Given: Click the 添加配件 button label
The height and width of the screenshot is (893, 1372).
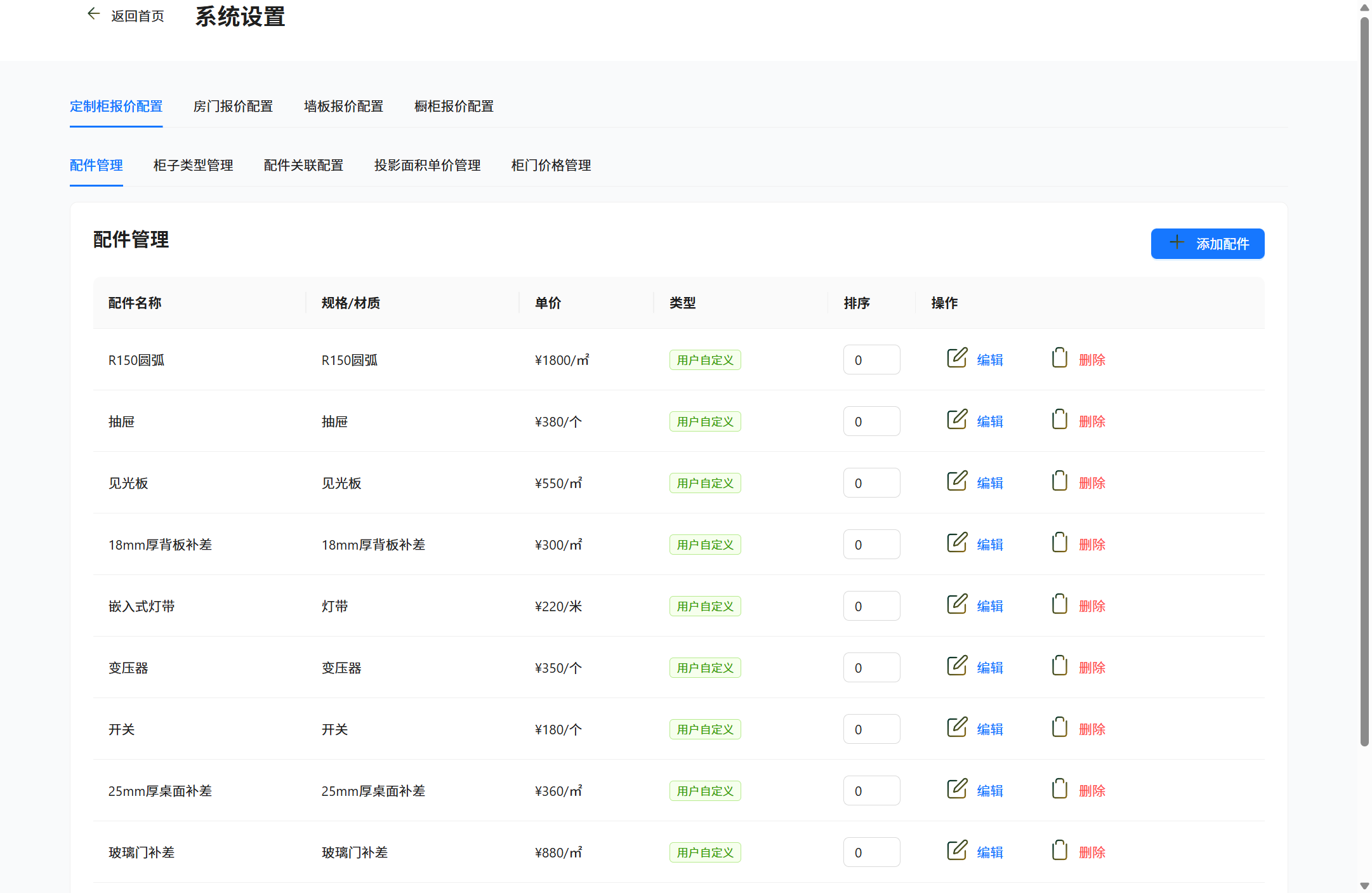Looking at the screenshot, I should tap(1222, 244).
